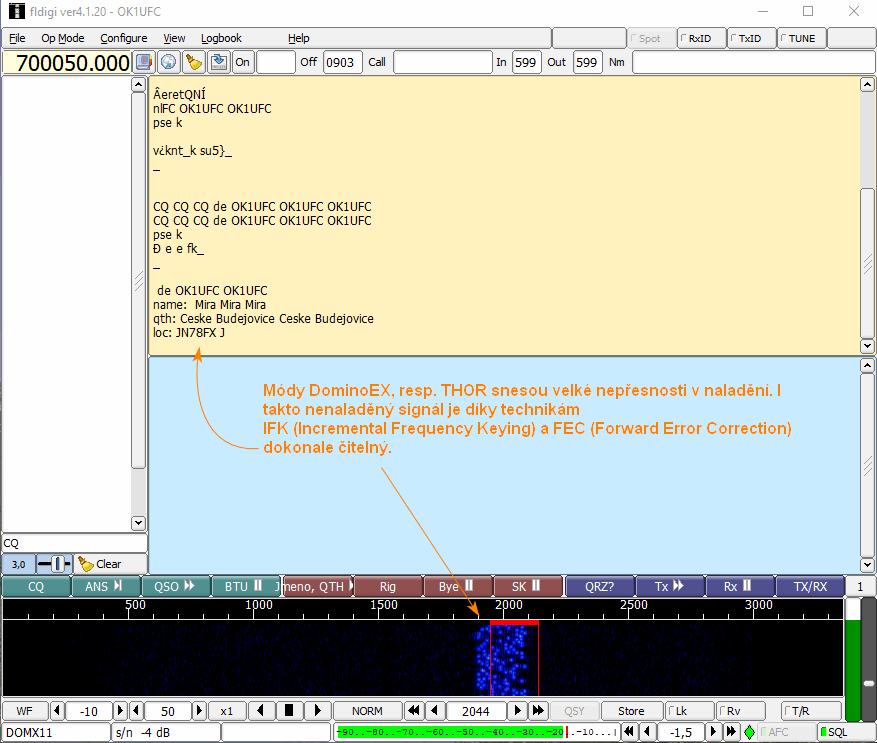This screenshot has width=877, height=743.
Task: Open DOMX11 mode selector in status bar
Action: coord(56,732)
